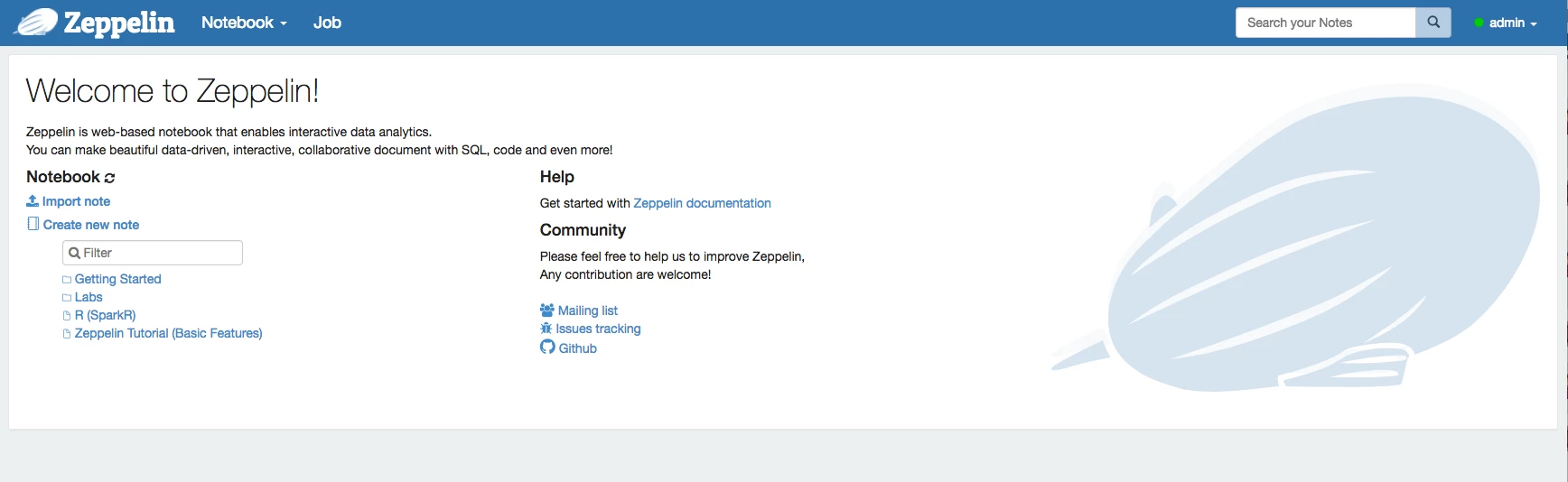Click the Notebook section heading

pos(62,177)
